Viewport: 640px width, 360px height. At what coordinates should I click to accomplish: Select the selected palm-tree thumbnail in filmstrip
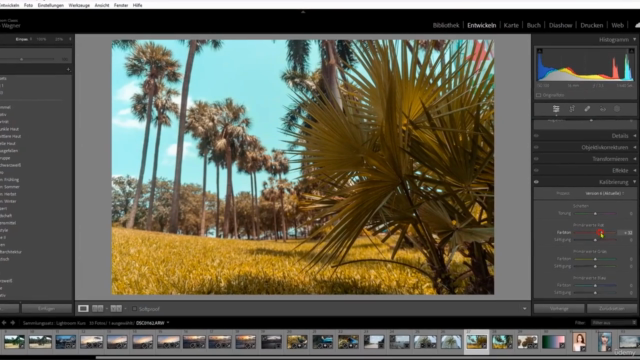476,342
